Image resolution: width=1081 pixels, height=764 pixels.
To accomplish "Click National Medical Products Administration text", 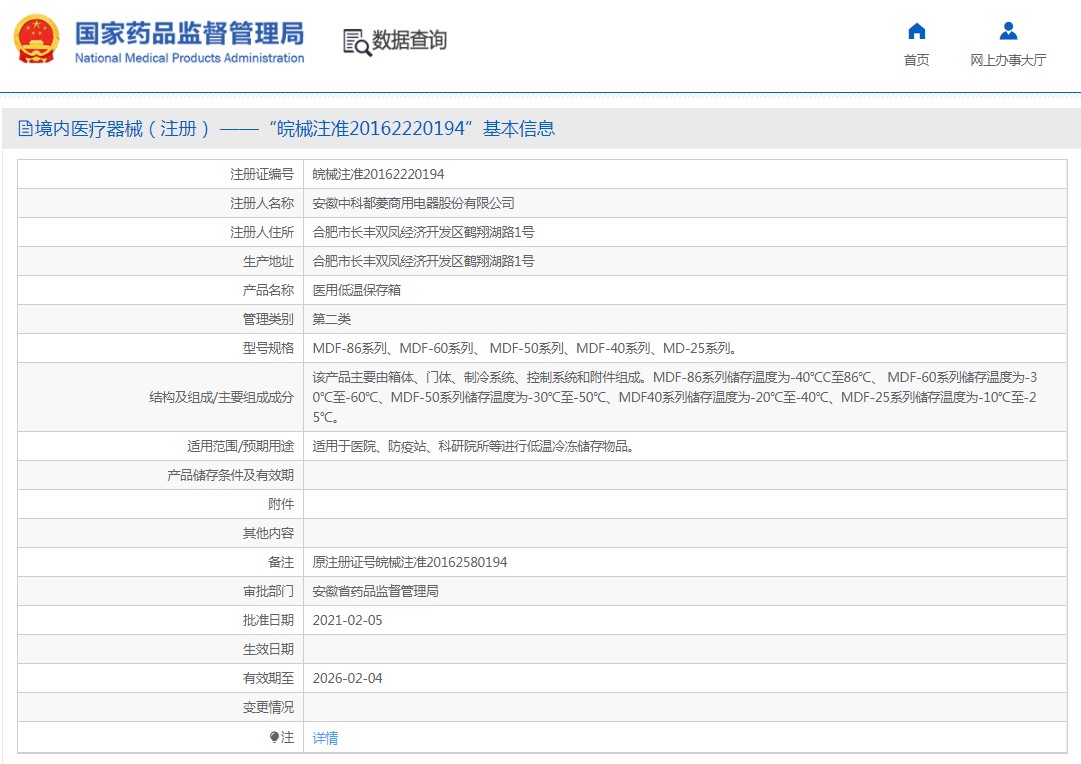I will (190, 58).
